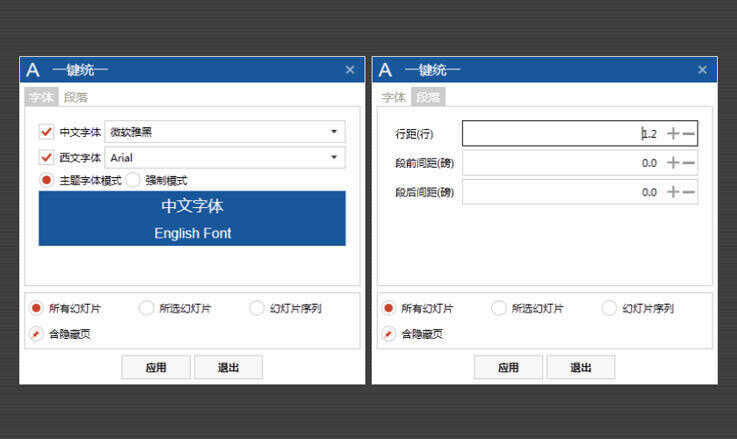Choose 所选幻灯片 in right dialog

click(x=498, y=308)
